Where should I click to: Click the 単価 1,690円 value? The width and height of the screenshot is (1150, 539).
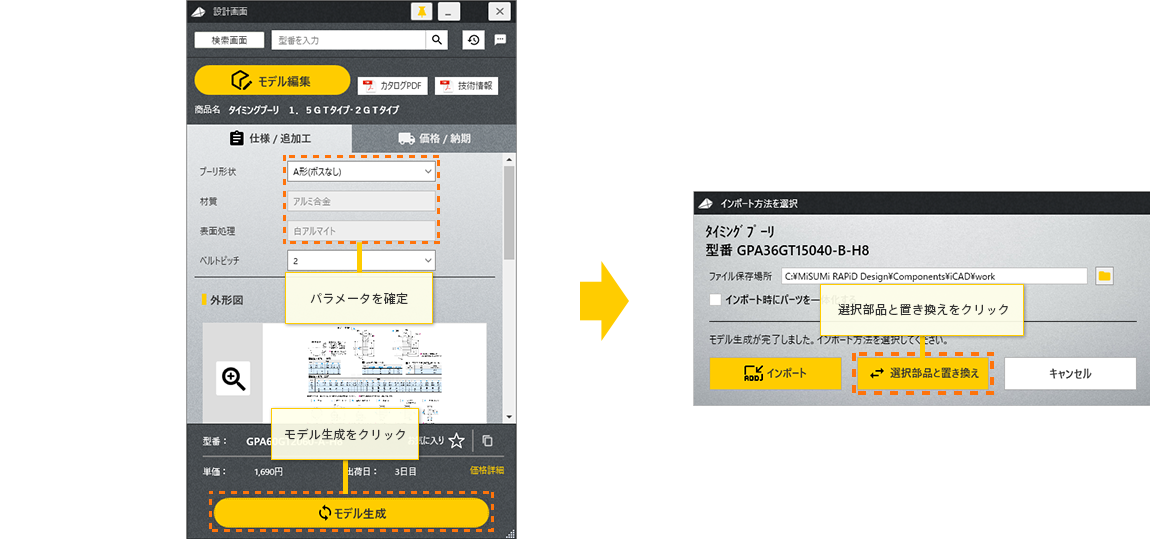[268, 472]
